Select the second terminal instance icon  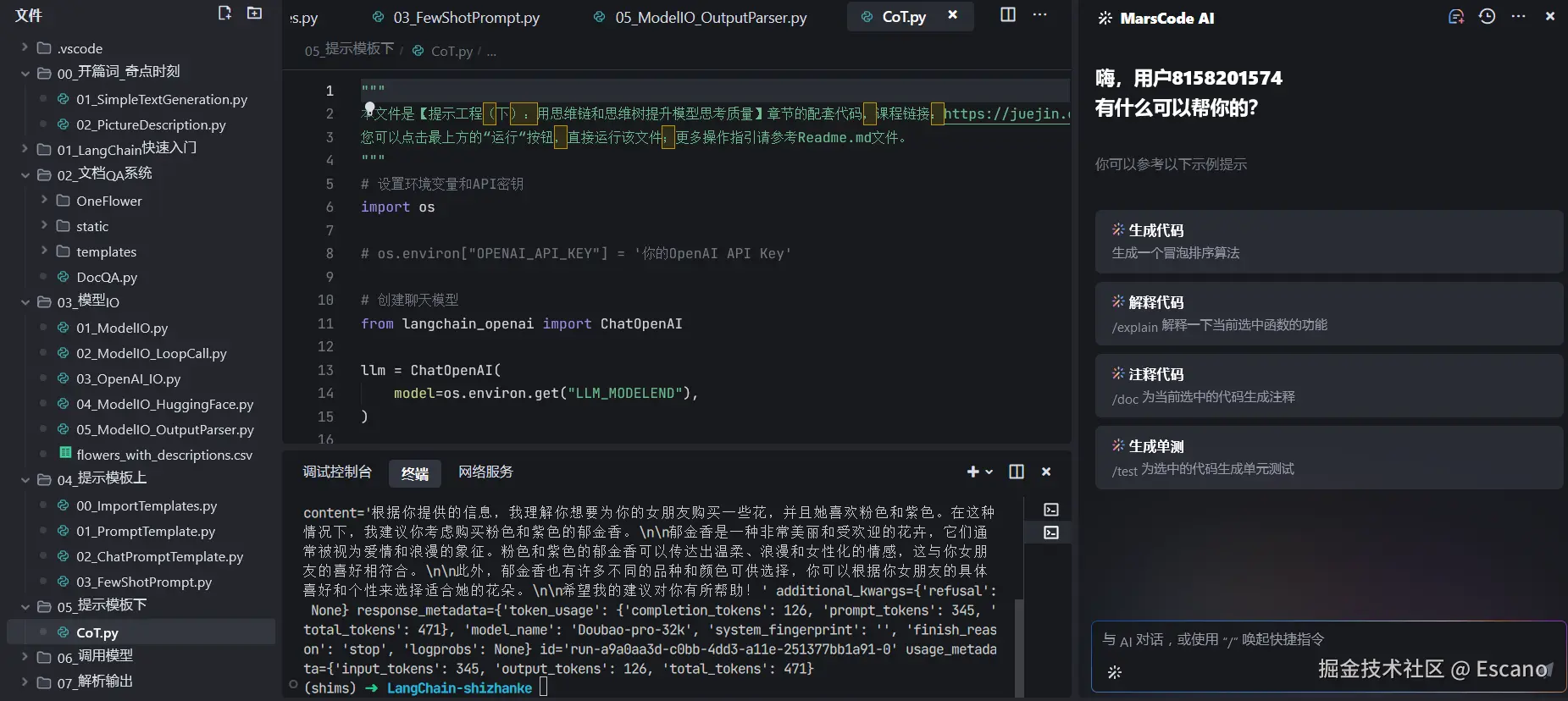[1051, 533]
